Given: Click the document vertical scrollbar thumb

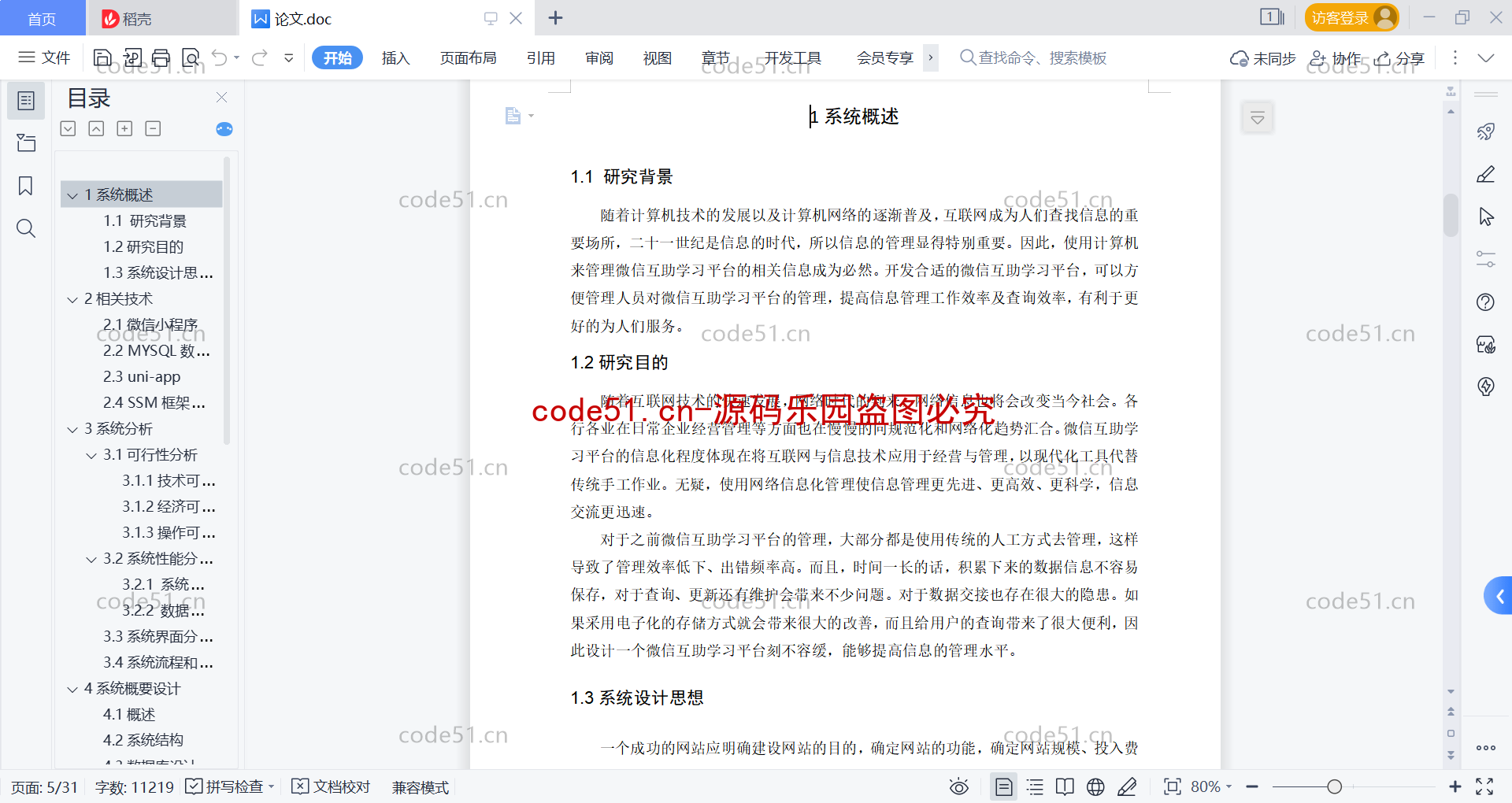Looking at the screenshot, I should click(1451, 214).
